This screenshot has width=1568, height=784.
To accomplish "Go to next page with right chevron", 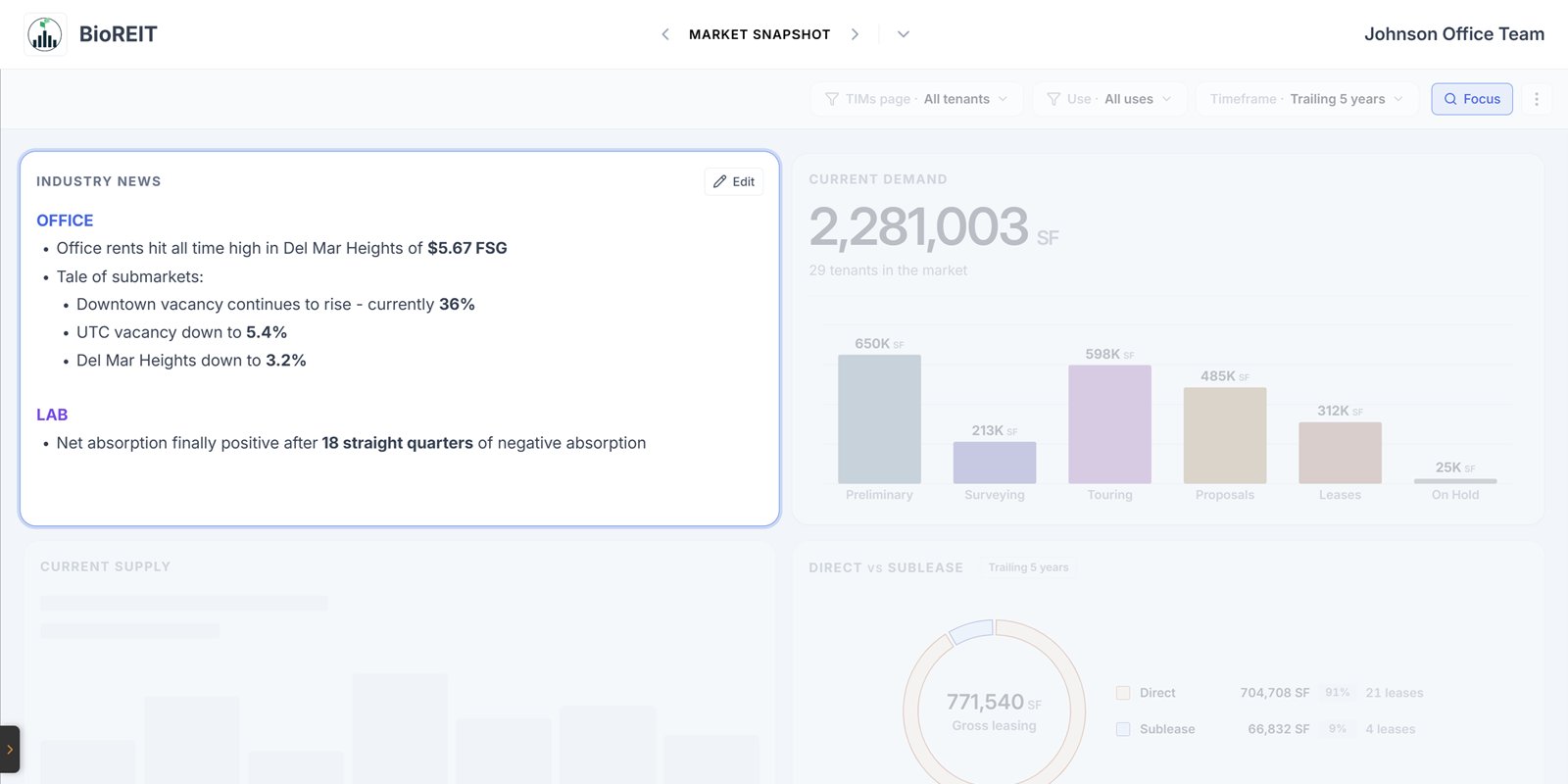I will point(855,34).
